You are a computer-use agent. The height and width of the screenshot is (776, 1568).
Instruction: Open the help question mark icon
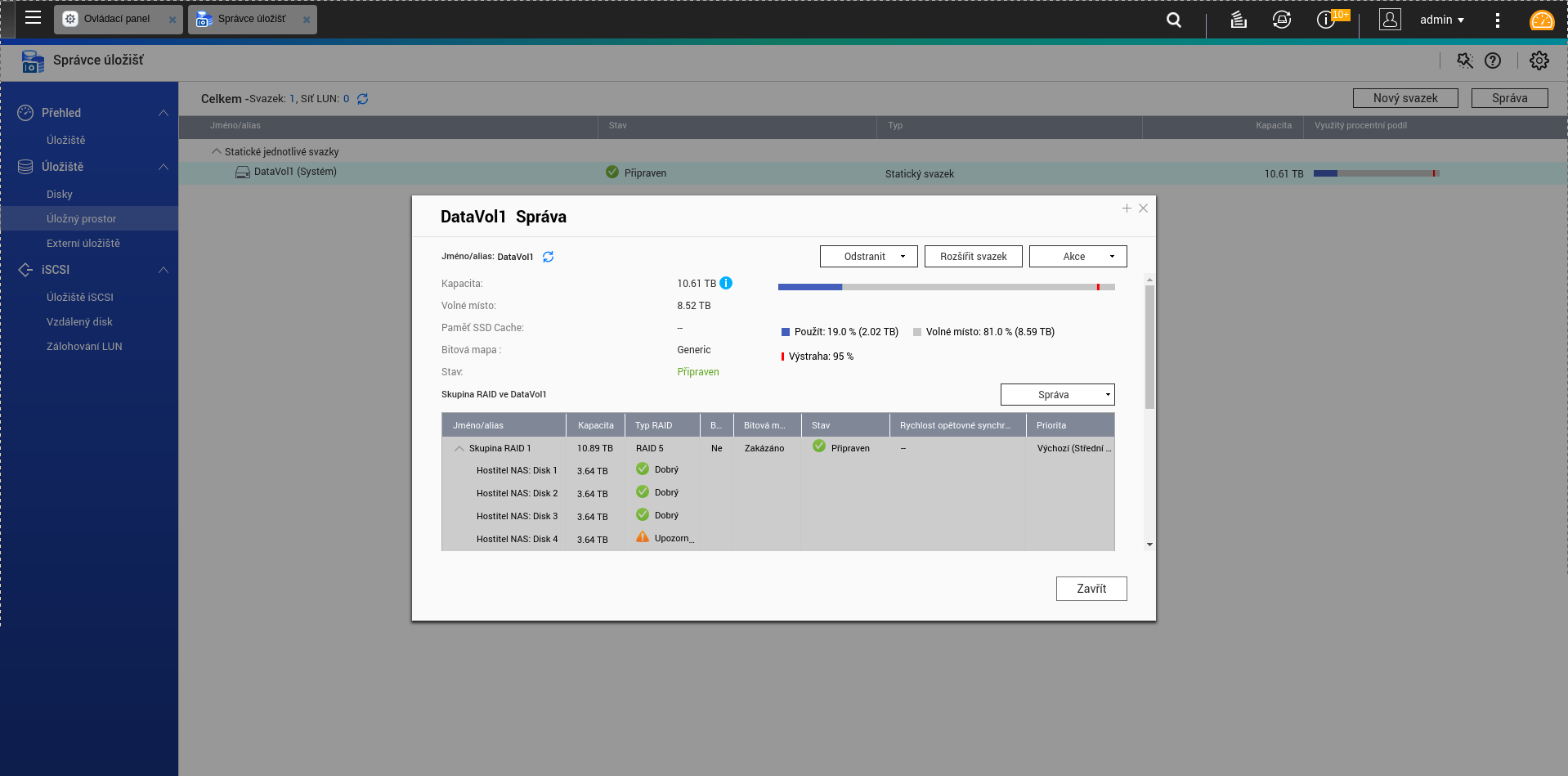[x=1493, y=61]
